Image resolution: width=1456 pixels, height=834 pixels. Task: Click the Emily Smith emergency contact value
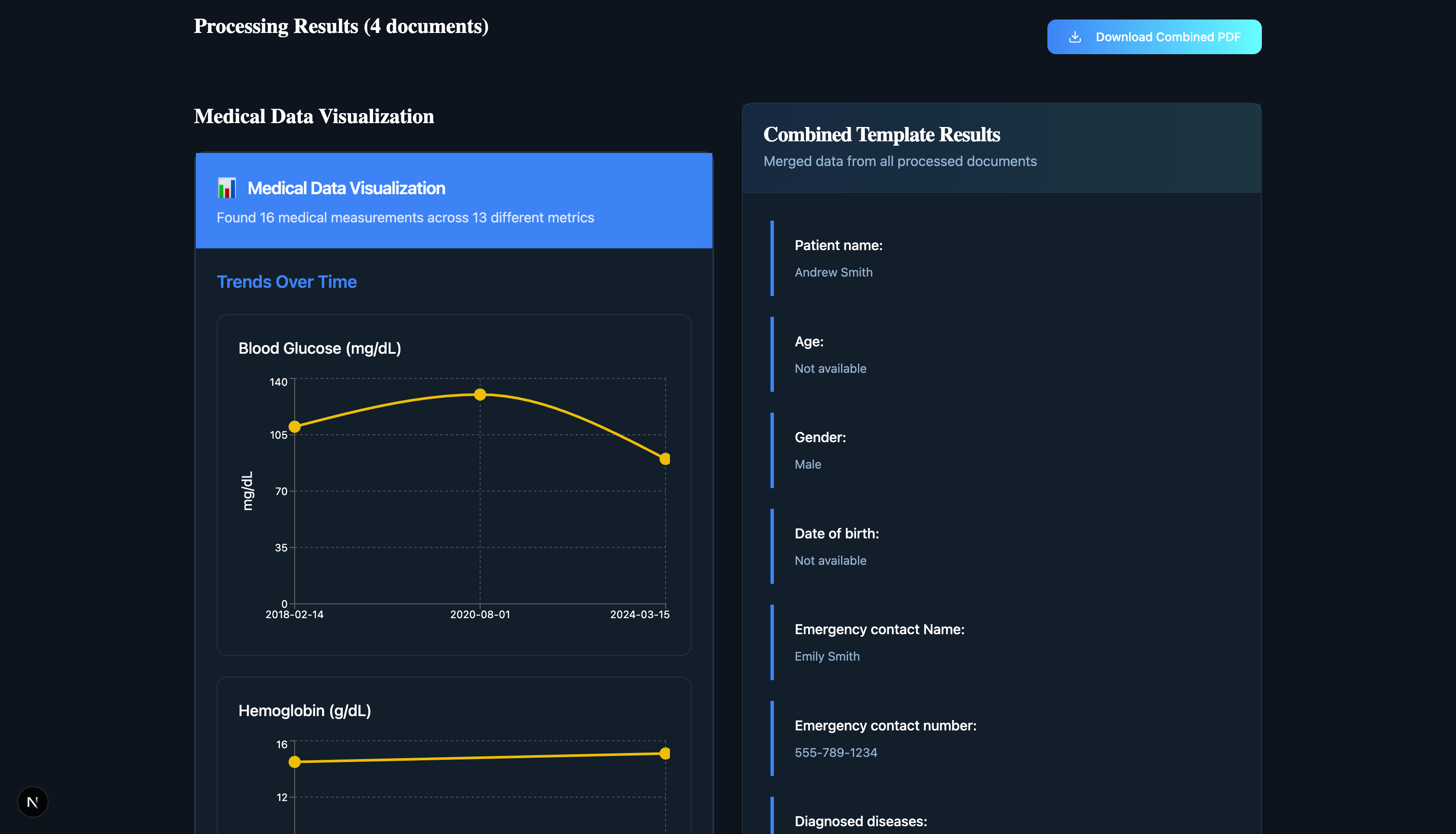[827, 656]
